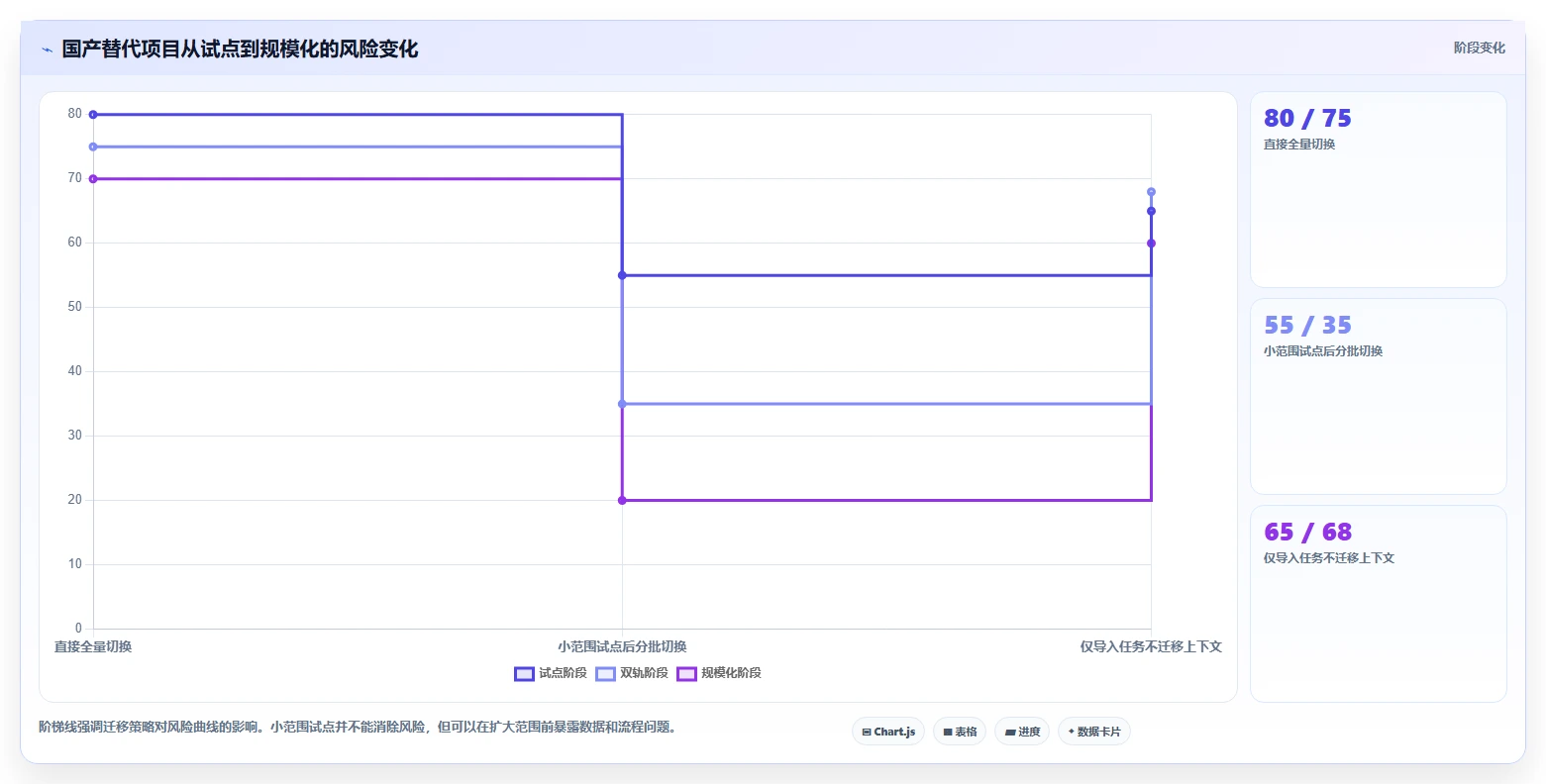Image resolution: width=1546 pixels, height=784 pixels.
Task: Click the 小范围试点后分批切换 x-axis label
Action: point(622,646)
